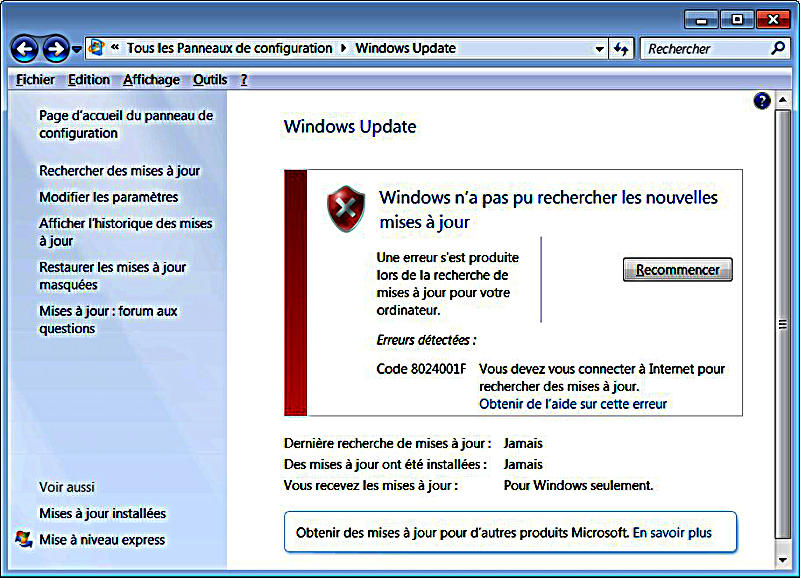
Task: Select 'Tous les Panneaux de configuration' breadcrumb
Action: [229, 48]
